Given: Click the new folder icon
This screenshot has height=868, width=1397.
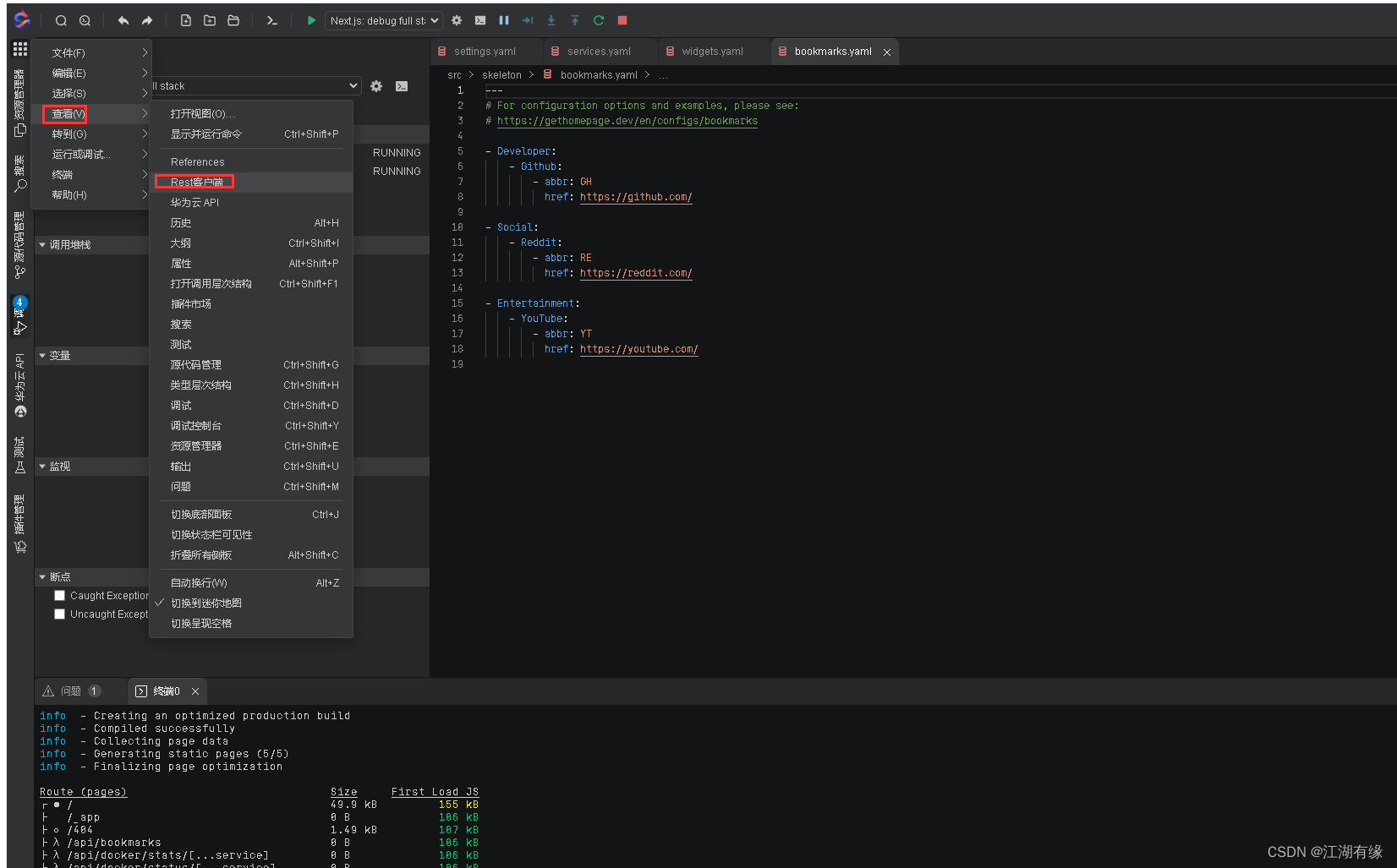Looking at the screenshot, I should pos(210,20).
